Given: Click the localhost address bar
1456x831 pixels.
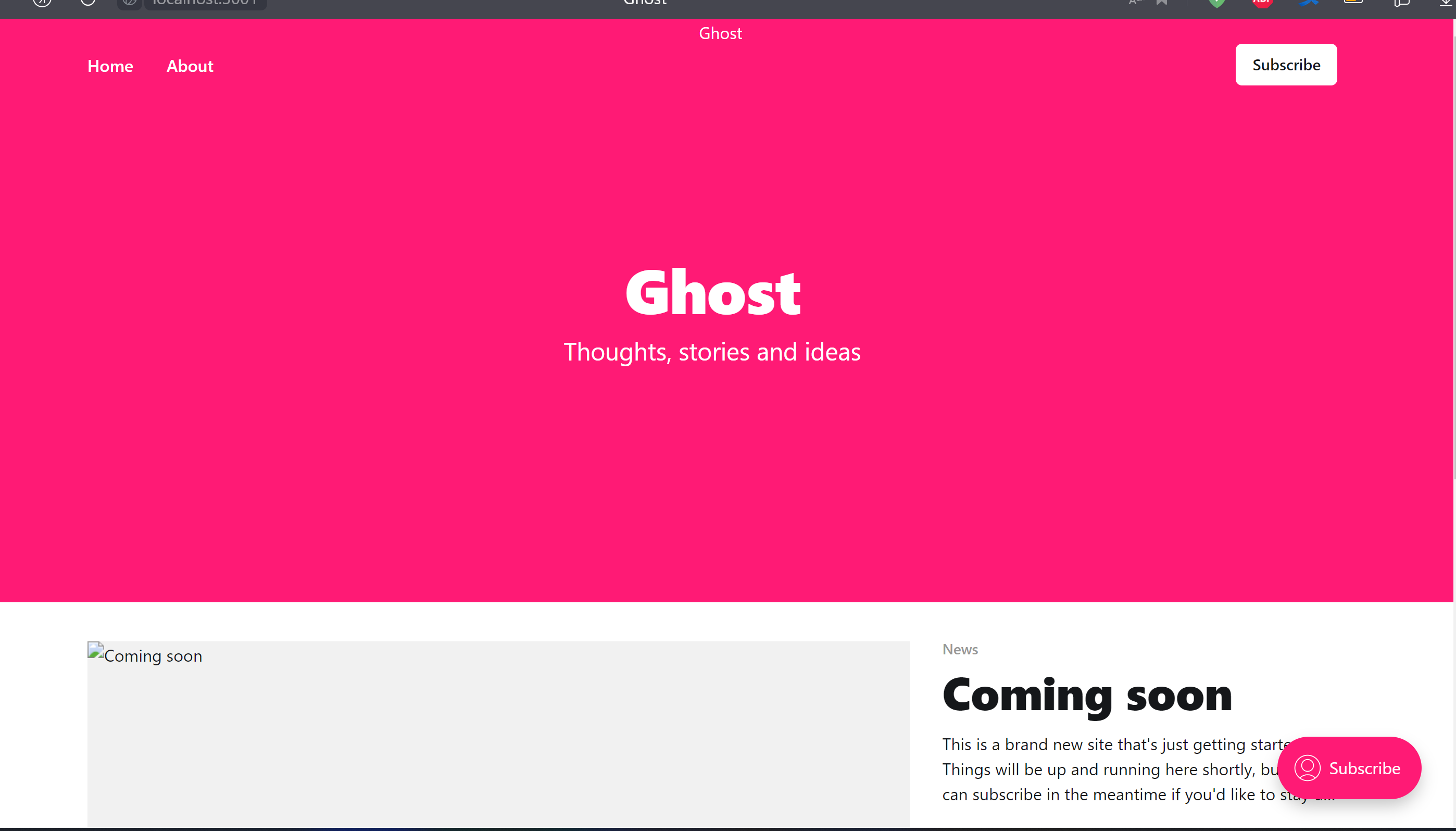Looking at the screenshot, I should pos(205,4).
